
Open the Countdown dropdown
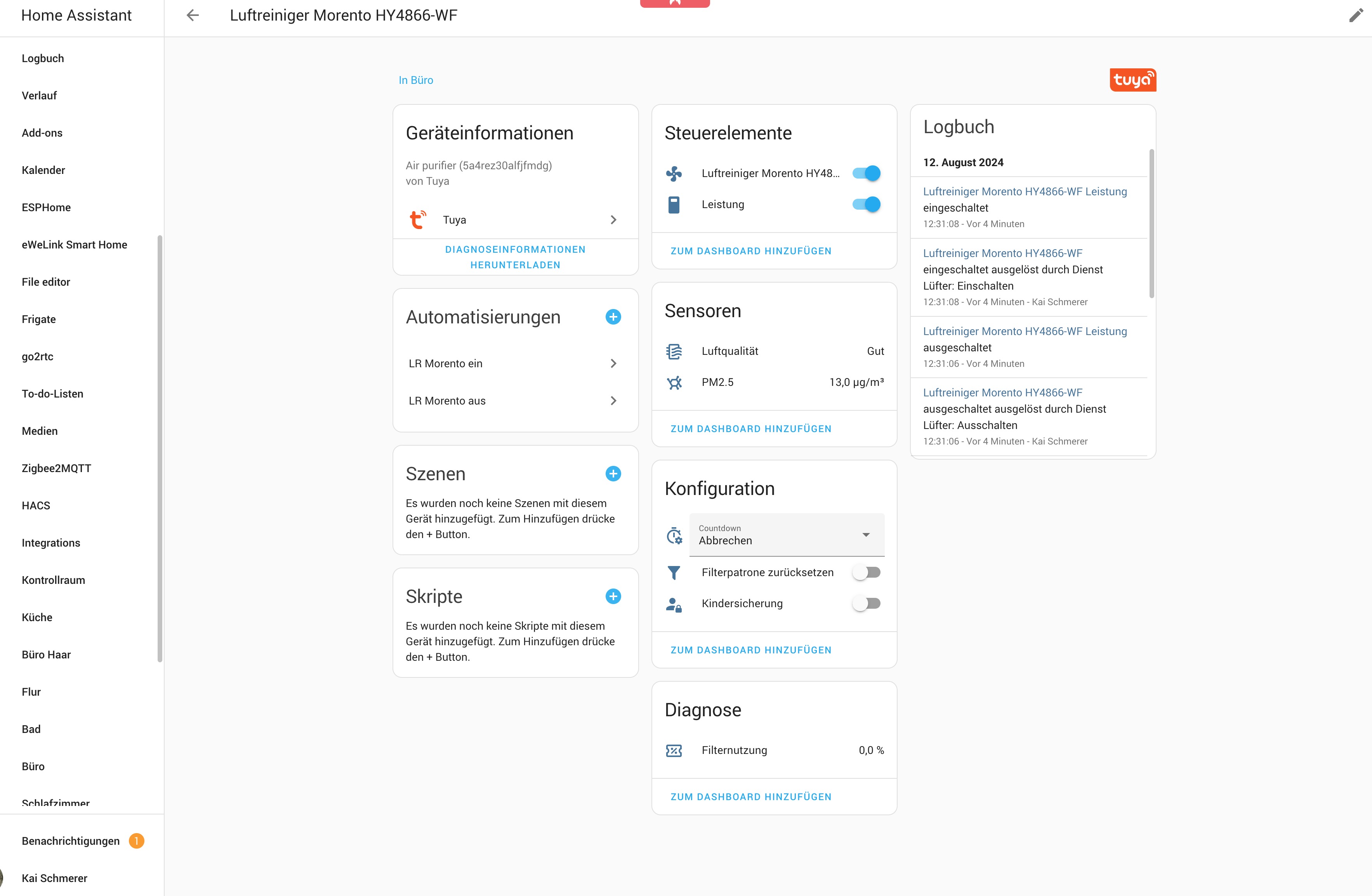786,535
